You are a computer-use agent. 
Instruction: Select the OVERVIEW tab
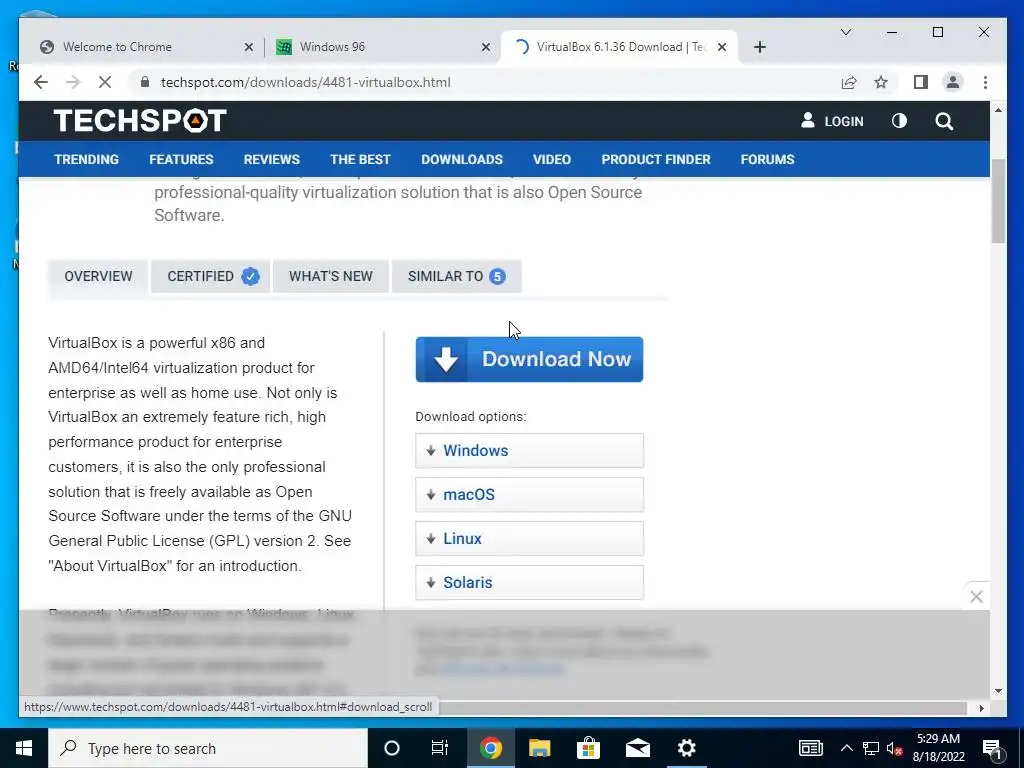(x=98, y=276)
